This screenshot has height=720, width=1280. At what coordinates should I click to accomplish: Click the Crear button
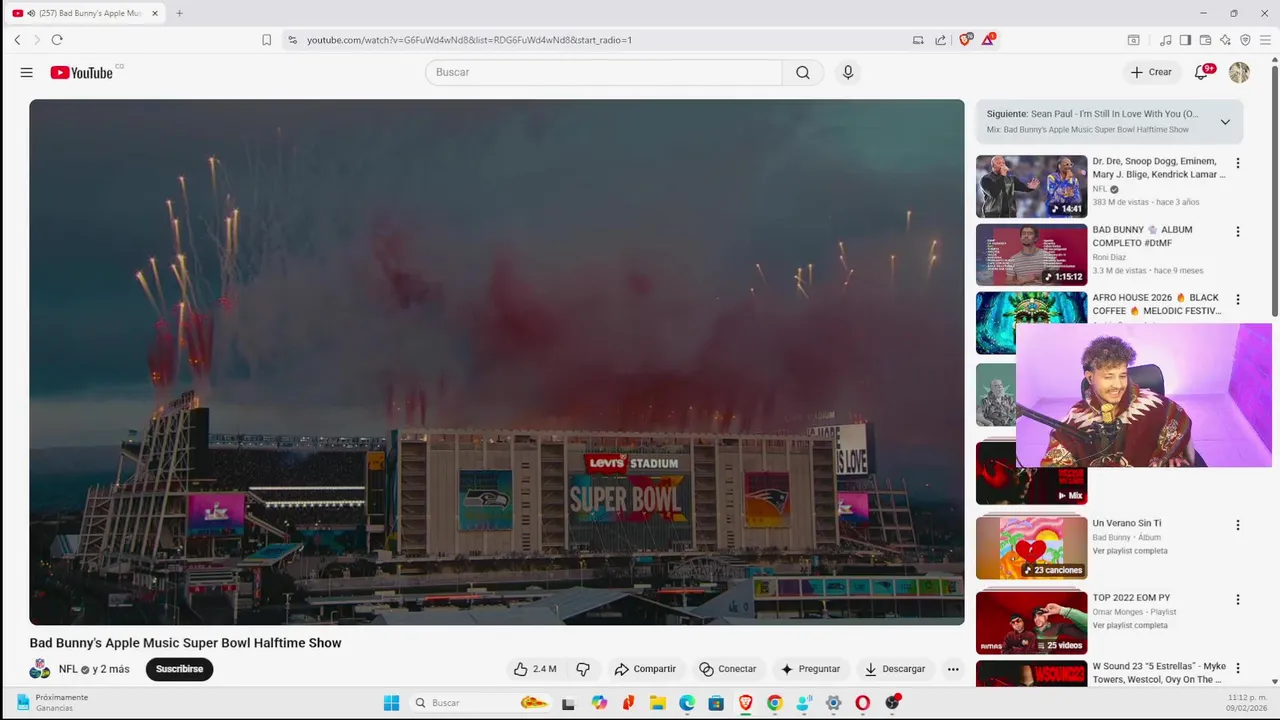click(x=1151, y=72)
